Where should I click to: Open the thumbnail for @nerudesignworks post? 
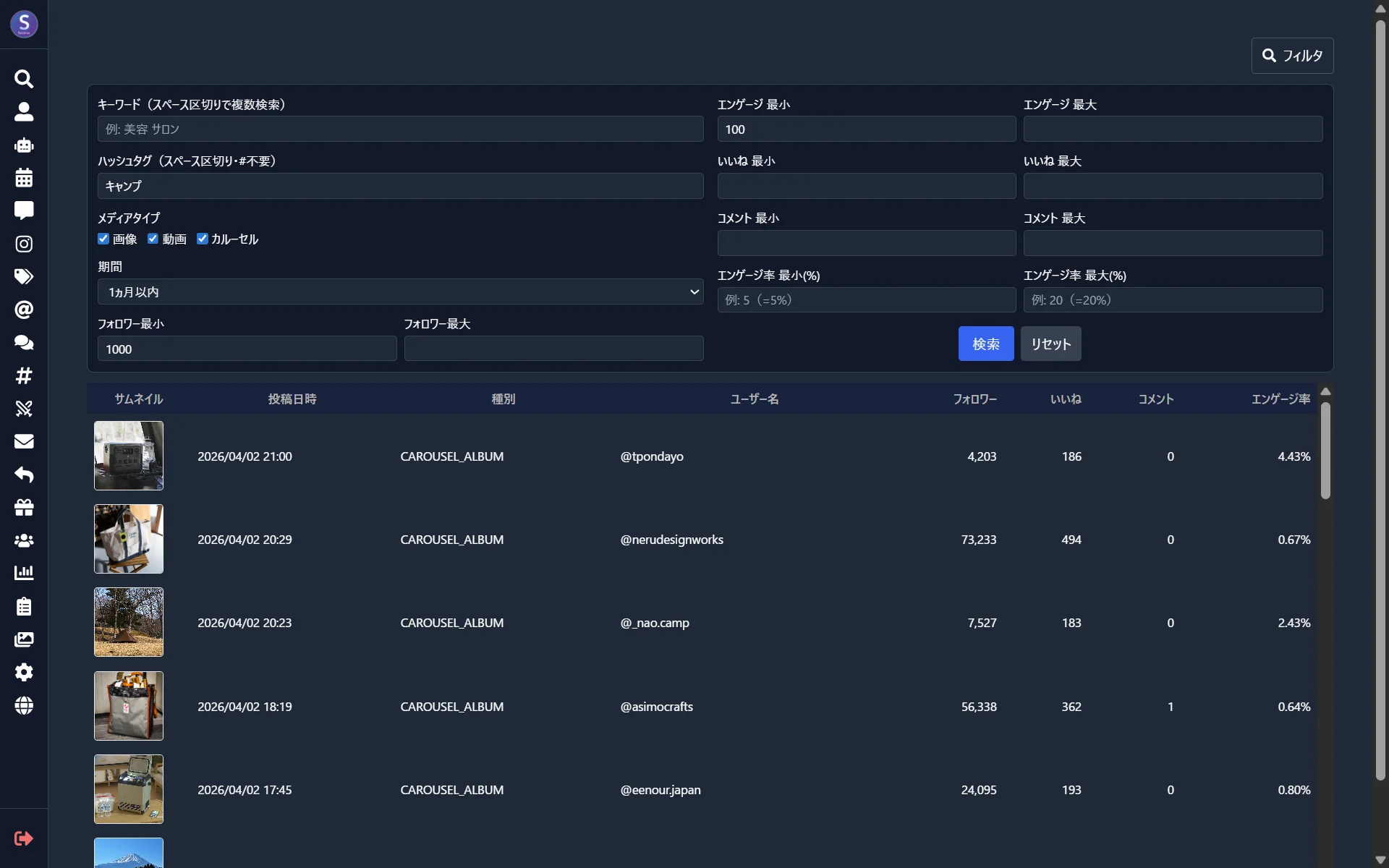click(x=129, y=539)
